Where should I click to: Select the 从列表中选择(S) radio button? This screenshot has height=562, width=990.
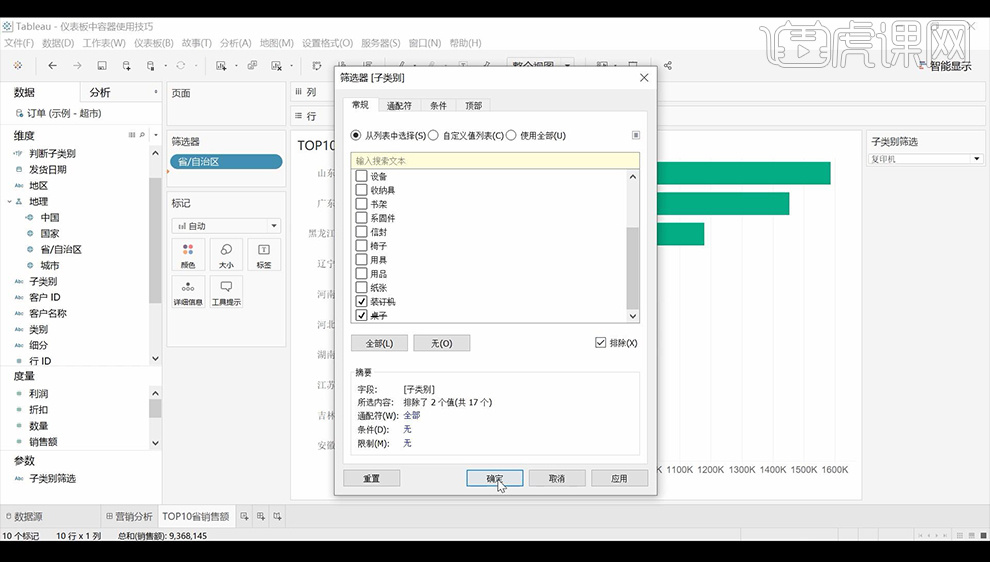356,135
